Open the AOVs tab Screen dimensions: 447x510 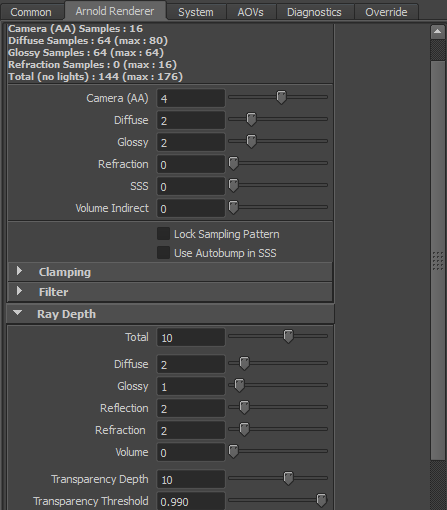tap(251, 12)
